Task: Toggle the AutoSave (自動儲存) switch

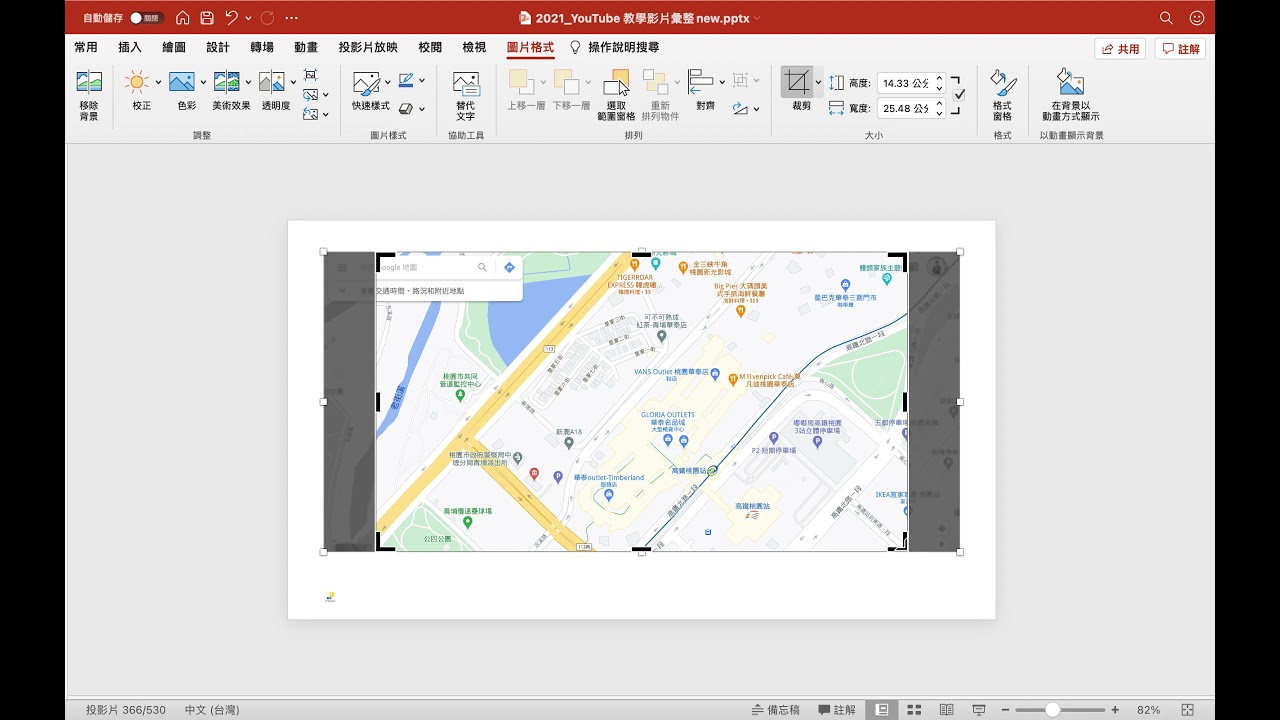Action: 146,18
